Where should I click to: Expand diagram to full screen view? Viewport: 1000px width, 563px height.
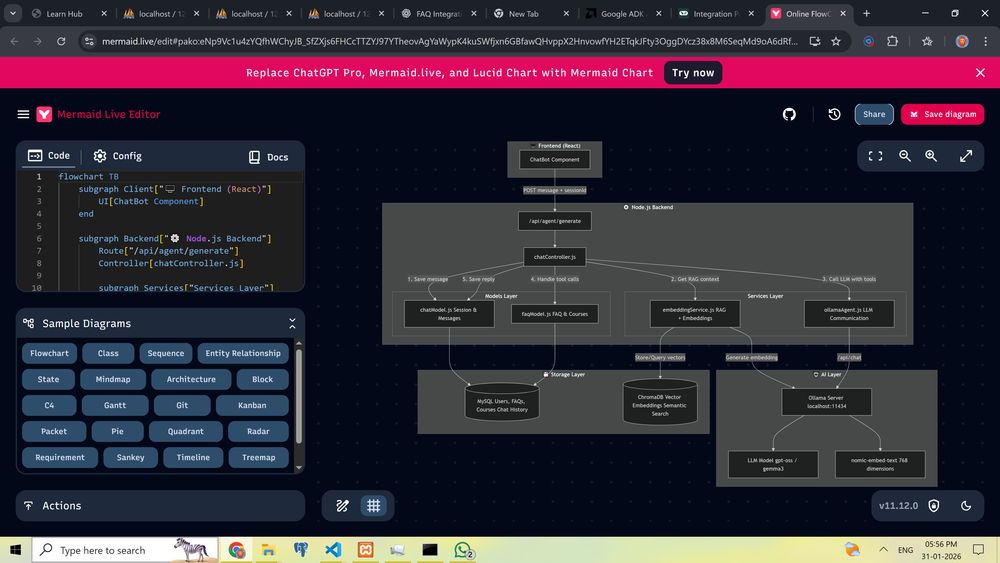966,156
